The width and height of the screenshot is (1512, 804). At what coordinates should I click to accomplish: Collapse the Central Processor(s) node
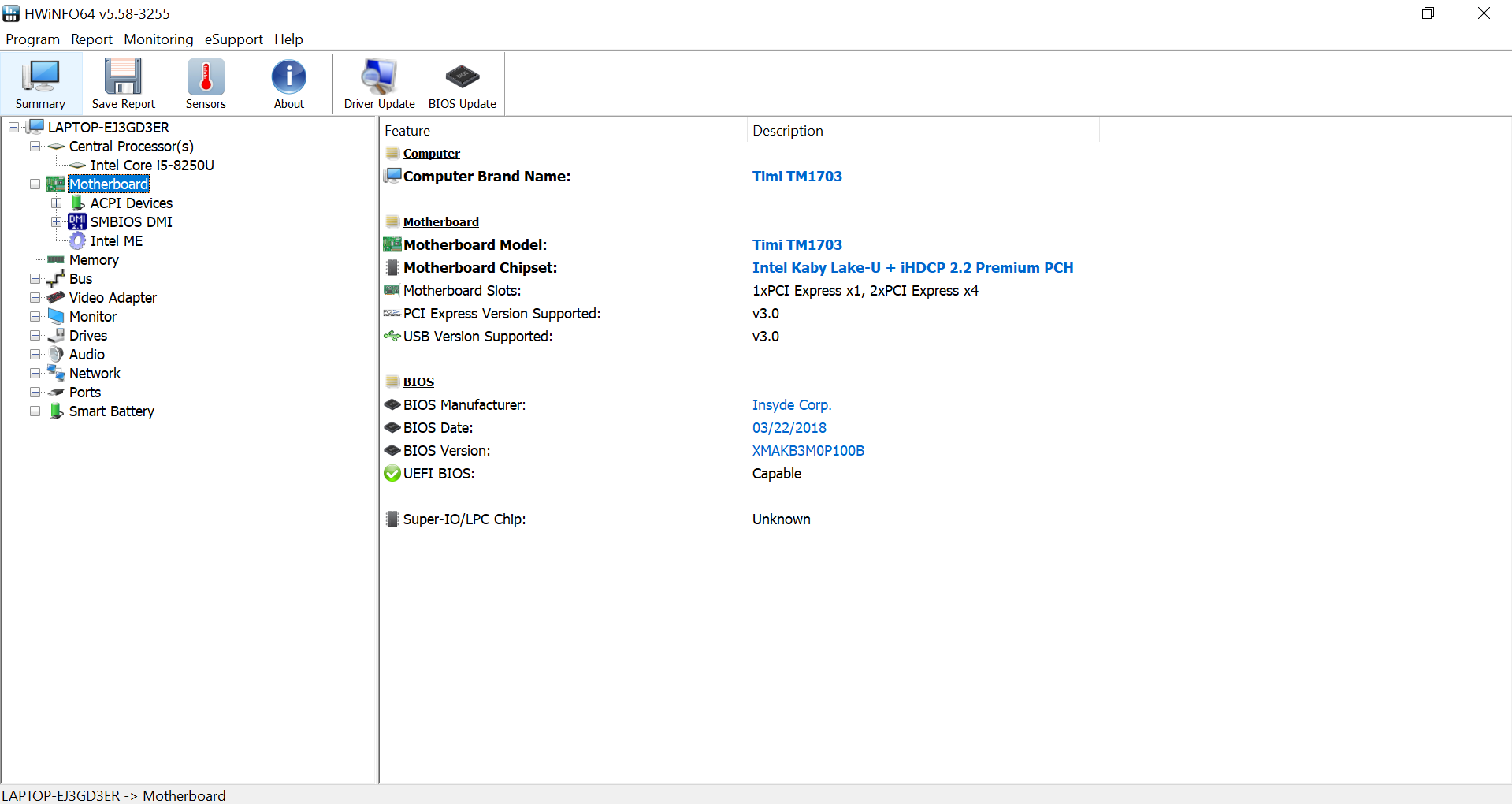click(35, 147)
